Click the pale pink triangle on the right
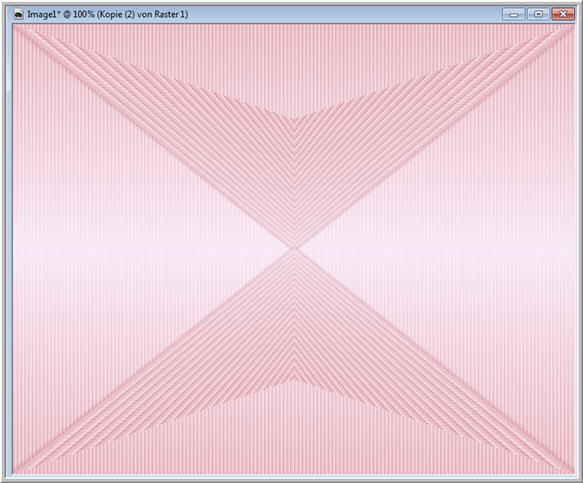Screen dimensions: 583x483 [476, 249]
